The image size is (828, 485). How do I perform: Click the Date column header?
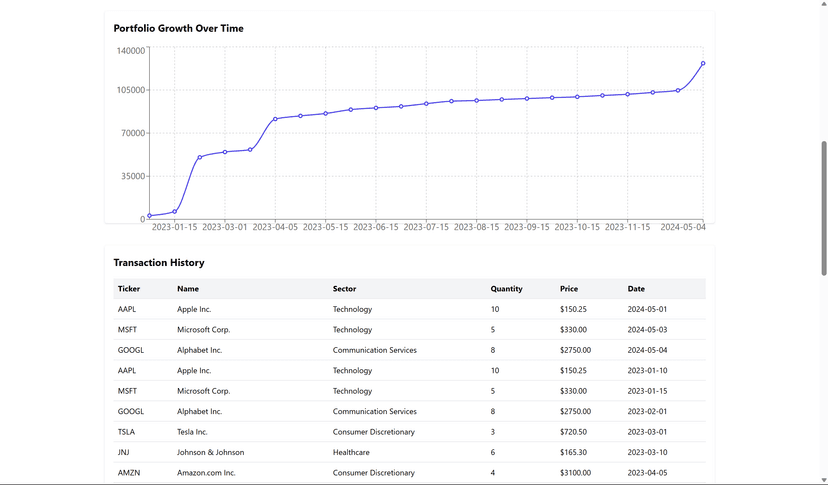coord(637,289)
